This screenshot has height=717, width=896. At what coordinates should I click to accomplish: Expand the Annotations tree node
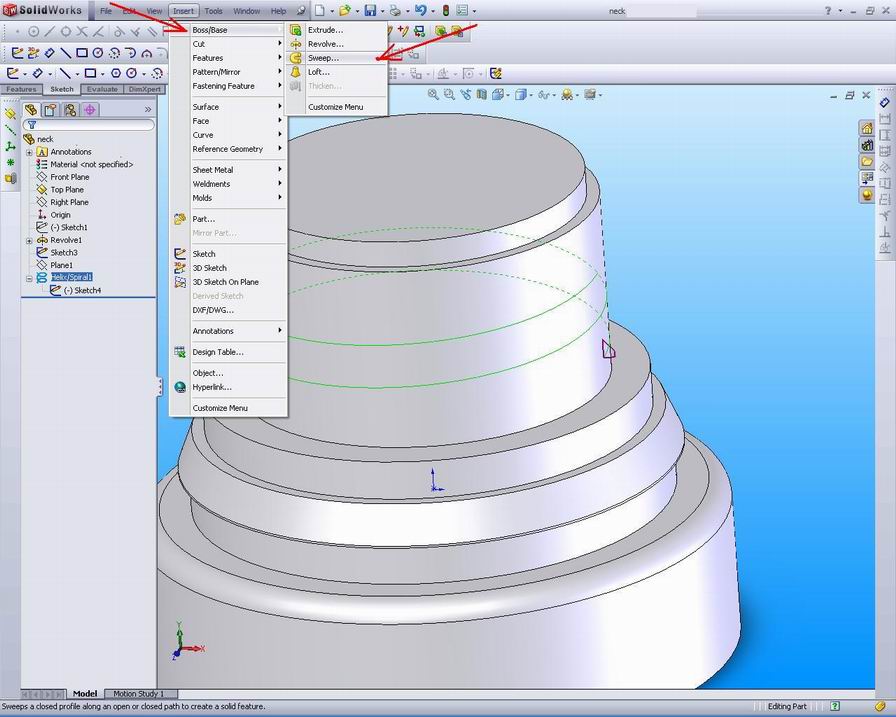pyautogui.click(x=30, y=152)
